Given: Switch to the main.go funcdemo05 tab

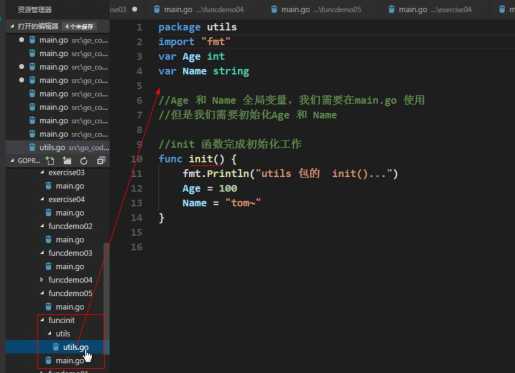Looking at the screenshot, I should click(316, 10).
